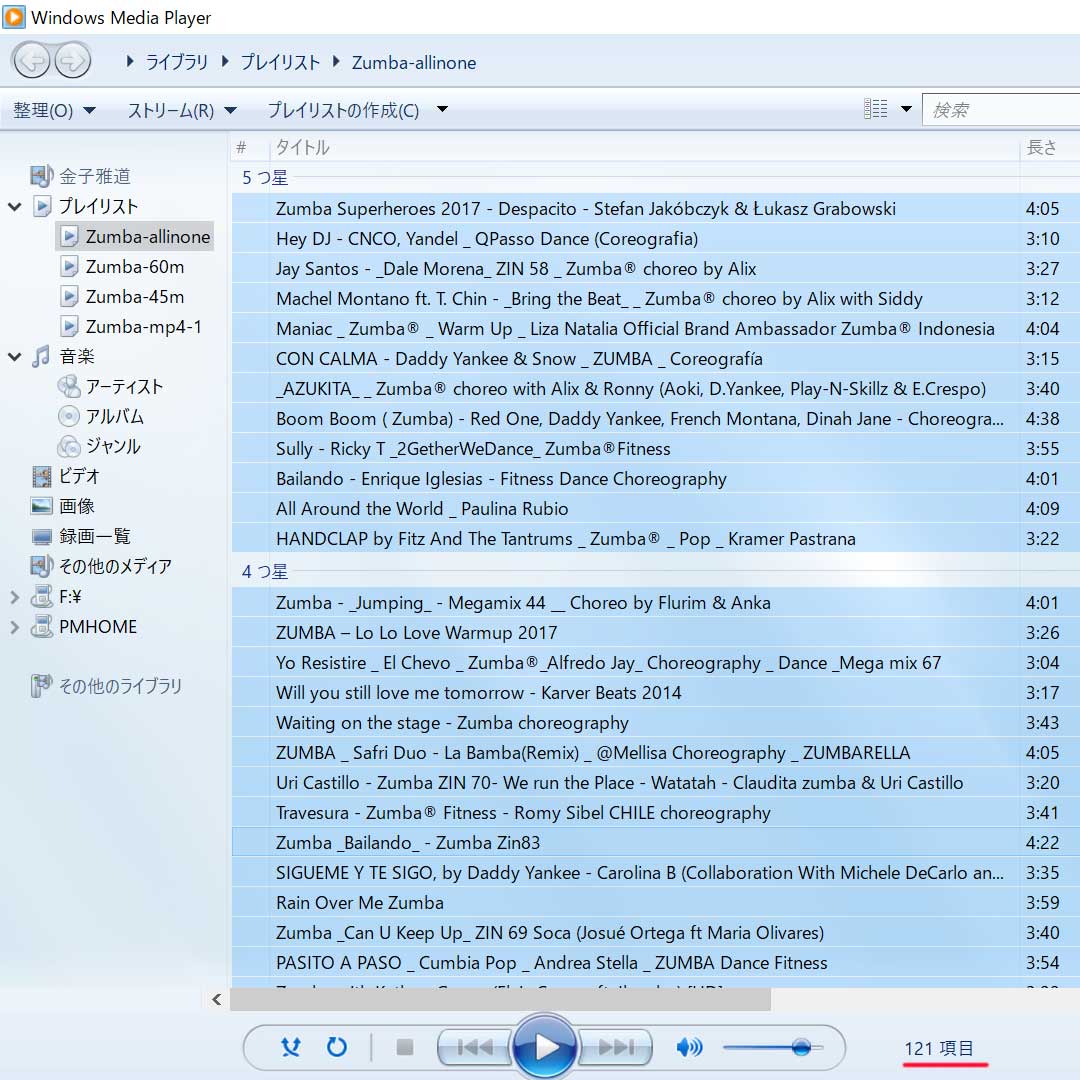The image size is (1080, 1080).
Task: Click the Previous track button
Action: click(x=474, y=1048)
